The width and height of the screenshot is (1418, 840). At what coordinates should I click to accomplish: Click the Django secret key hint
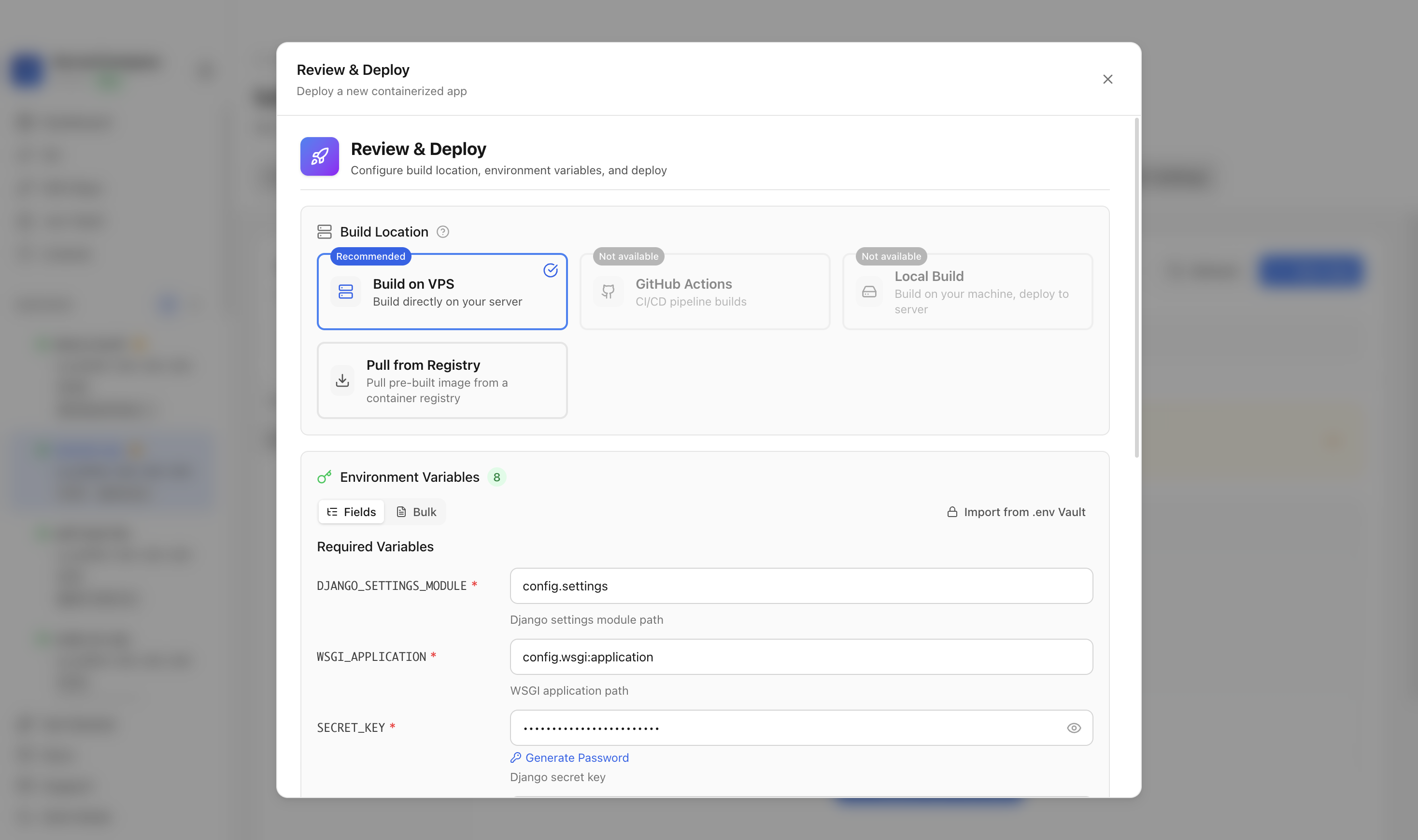(558, 777)
